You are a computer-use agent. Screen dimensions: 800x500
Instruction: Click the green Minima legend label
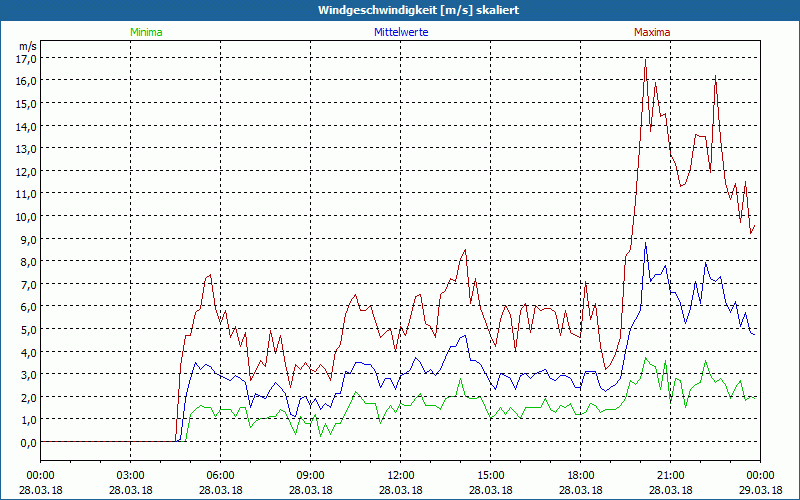(146, 32)
